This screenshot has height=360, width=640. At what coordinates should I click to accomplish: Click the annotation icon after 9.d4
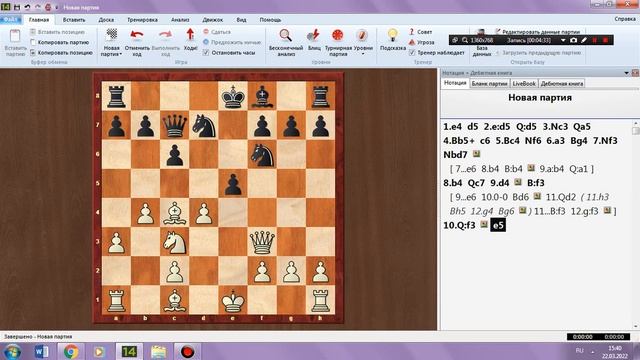518,182
